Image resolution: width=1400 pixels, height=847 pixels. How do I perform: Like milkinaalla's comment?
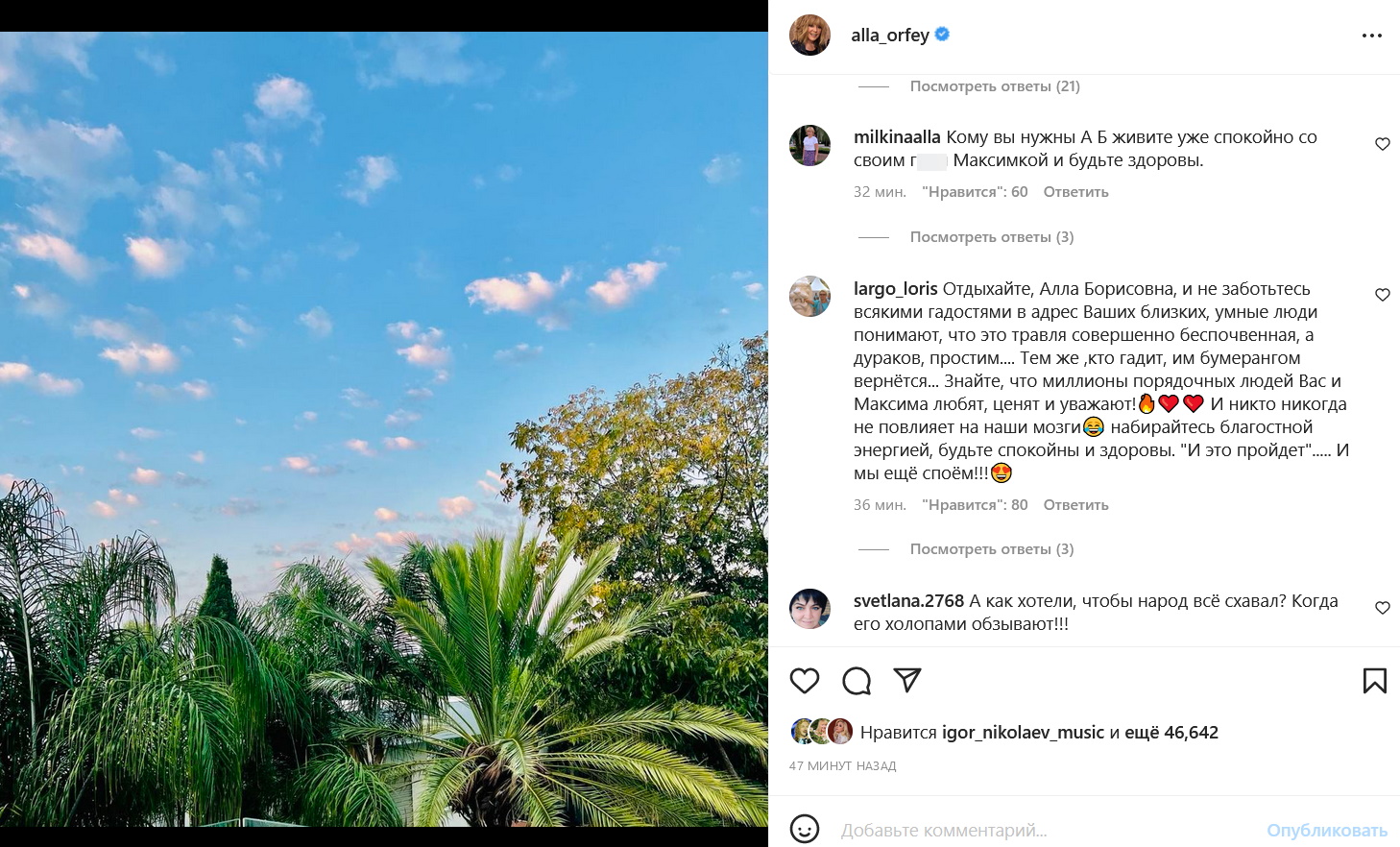pyautogui.click(x=1383, y=144)
